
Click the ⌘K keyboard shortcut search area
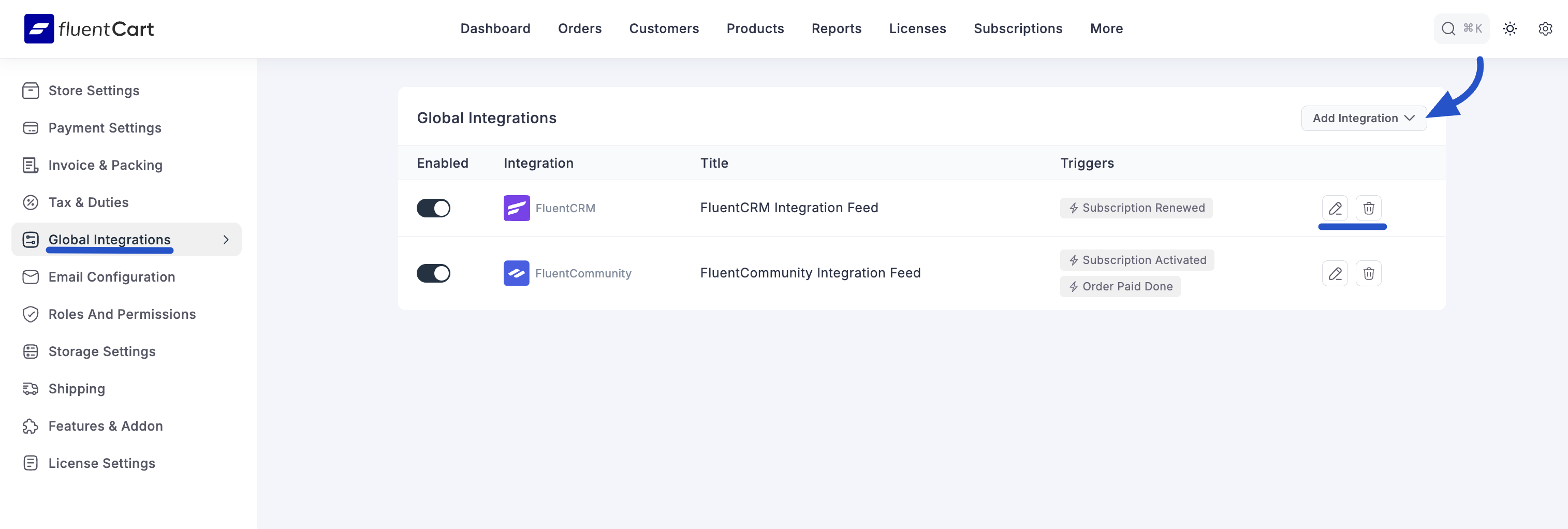tap(1474, 28)
